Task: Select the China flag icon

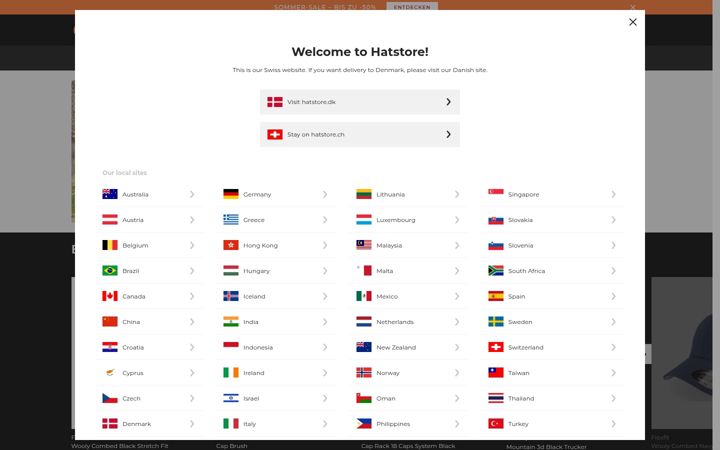Action: click(110, 322)
